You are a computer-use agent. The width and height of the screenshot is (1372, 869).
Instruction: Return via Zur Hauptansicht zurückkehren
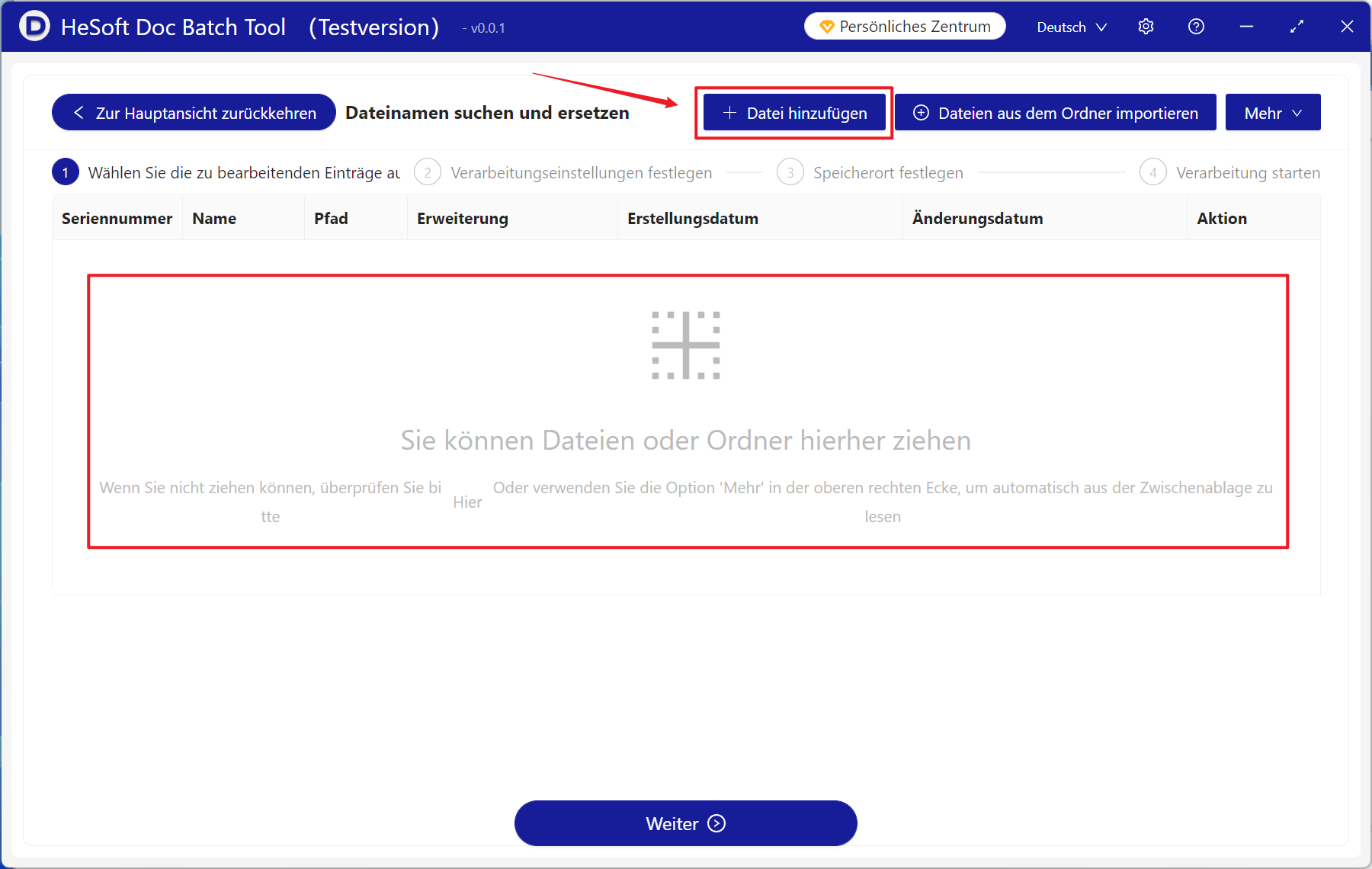(x=194, y=113)
